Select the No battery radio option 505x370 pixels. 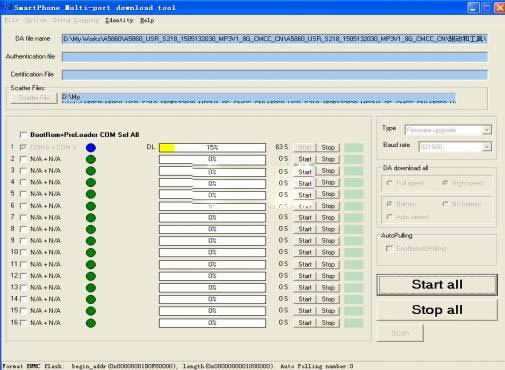click(445, 204)
